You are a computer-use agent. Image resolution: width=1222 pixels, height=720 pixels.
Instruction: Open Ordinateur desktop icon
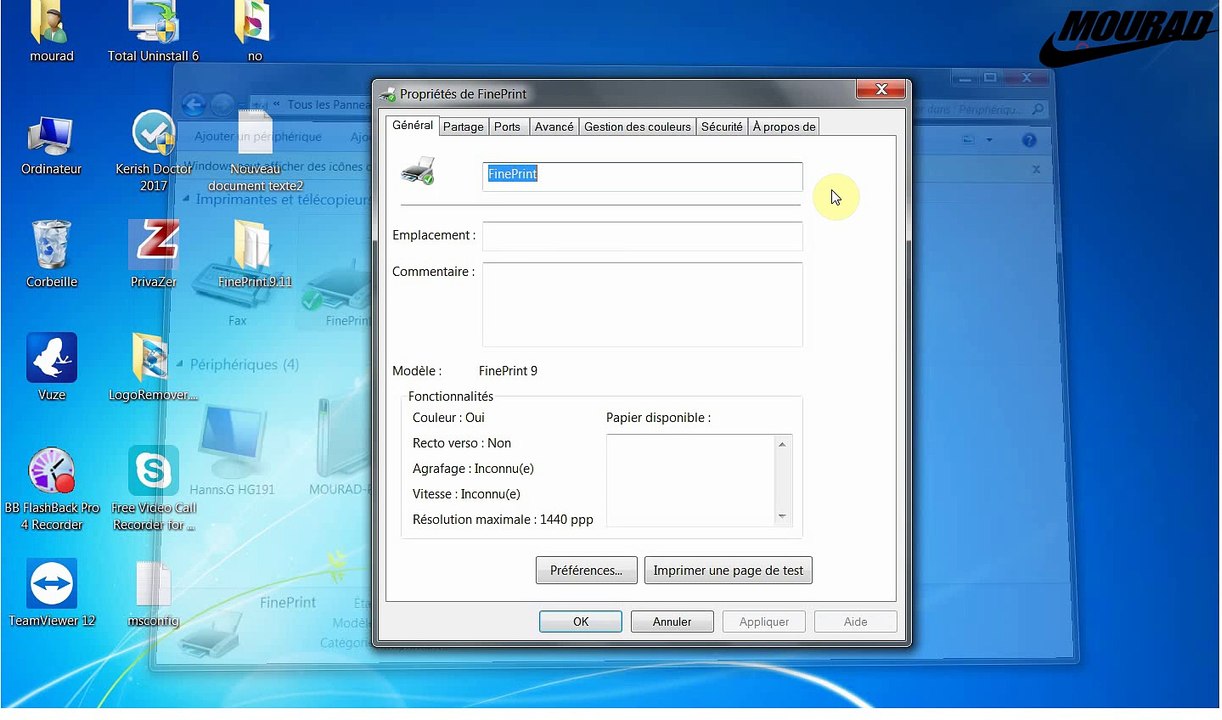[51, 146]
